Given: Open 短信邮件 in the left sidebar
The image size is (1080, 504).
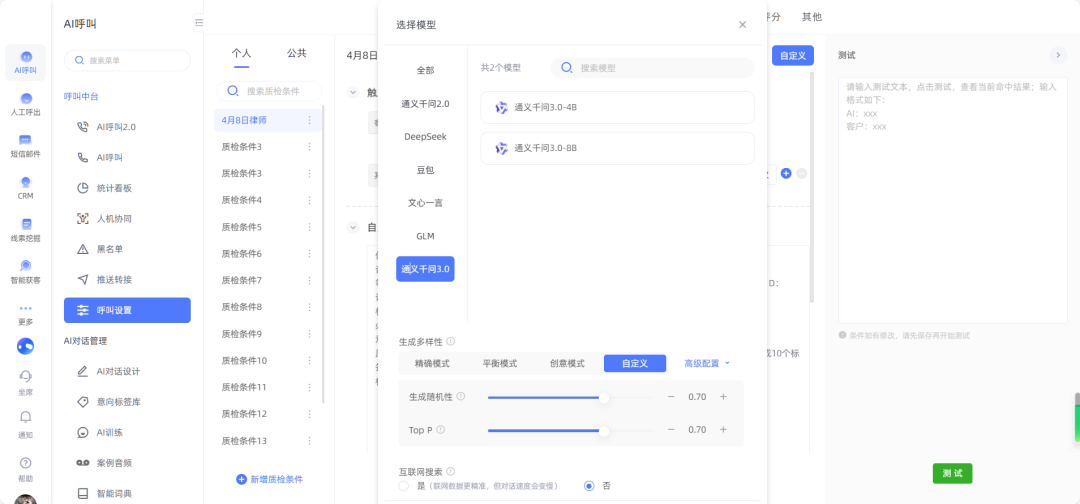Looking at the screenshot, I should coord(26,144).
